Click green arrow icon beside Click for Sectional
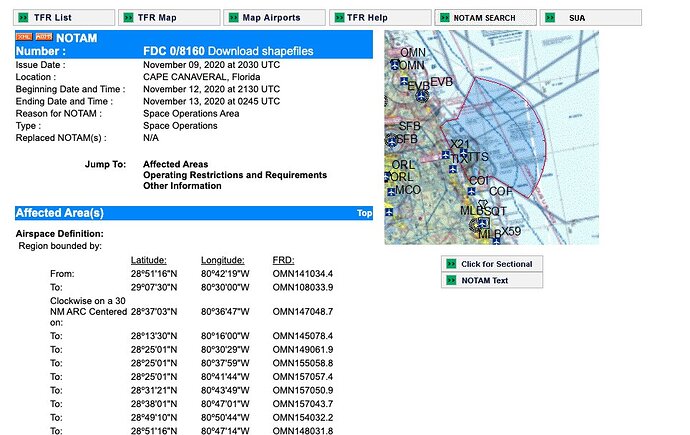Viewport: 690px width, 435px height. [x=451, y=264]
